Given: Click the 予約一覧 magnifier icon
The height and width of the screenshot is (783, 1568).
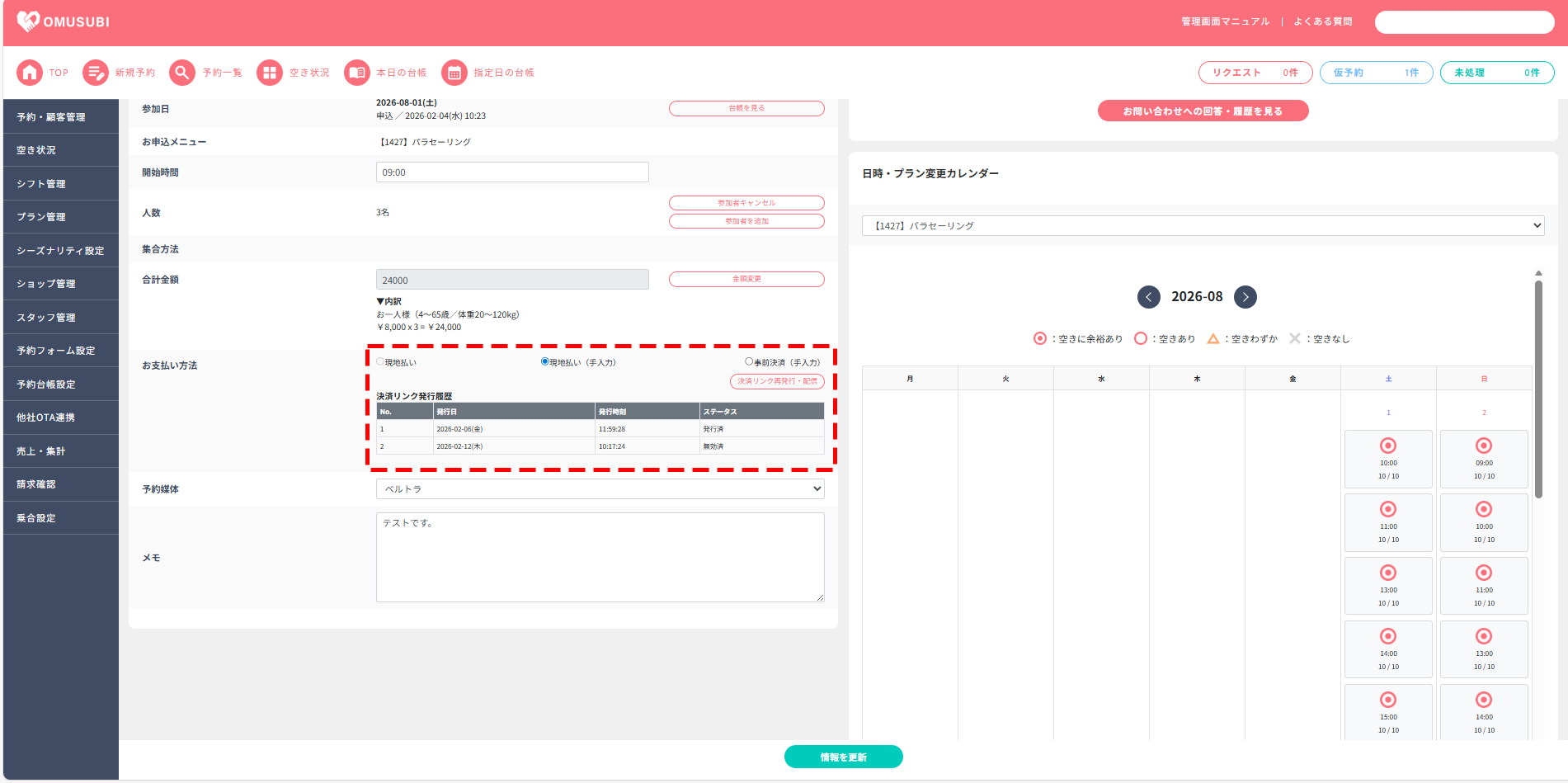Looking at the screenshot, I should [x=182, y=73].
